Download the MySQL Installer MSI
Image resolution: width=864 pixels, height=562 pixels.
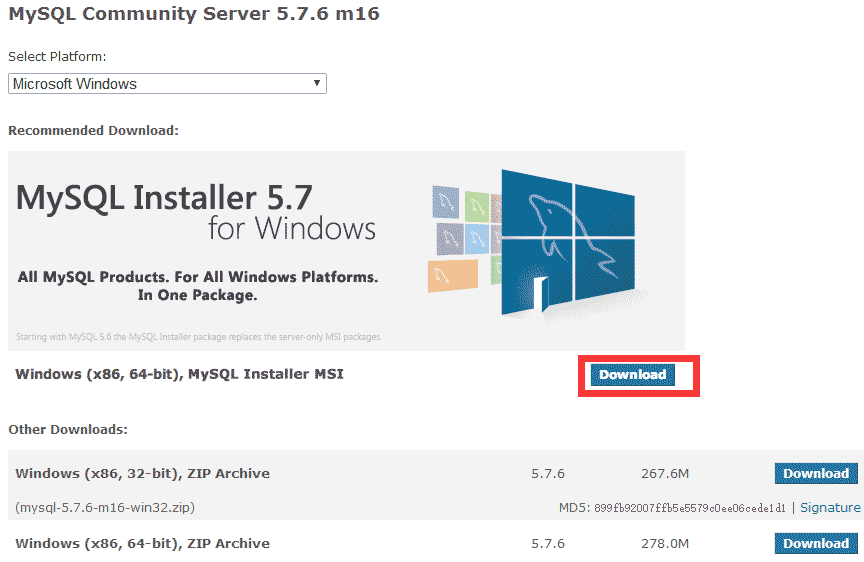tap(632, 375)
